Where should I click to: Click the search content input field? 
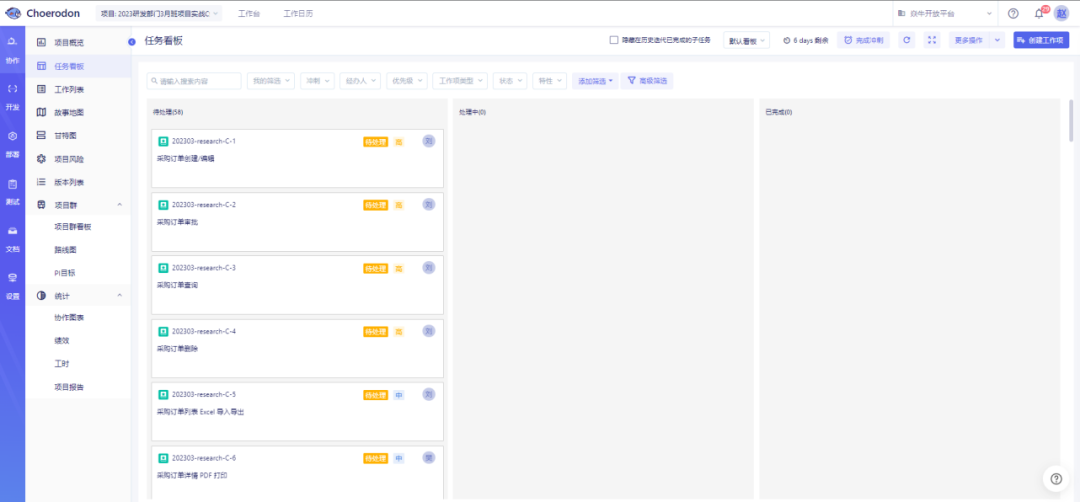(194, 81)
